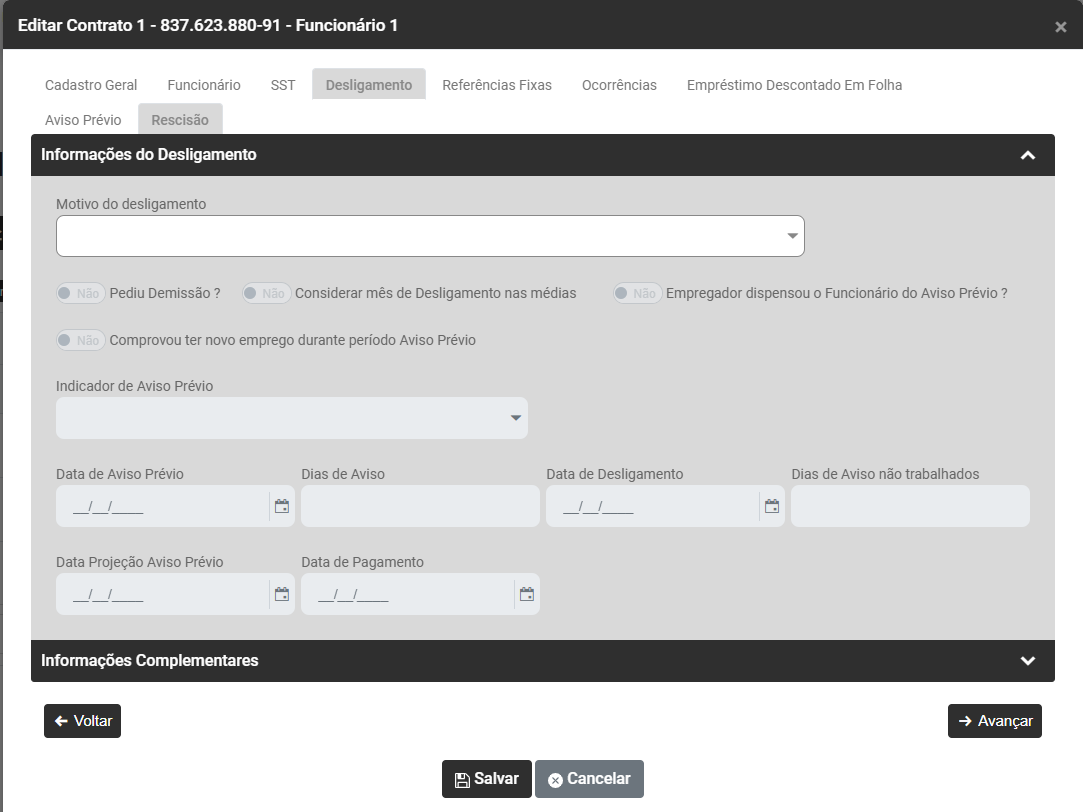Open the Indicador de Aviso Prévio dropdown
The height and width of the screenshot is (812, 1083).
pos(291,418)
